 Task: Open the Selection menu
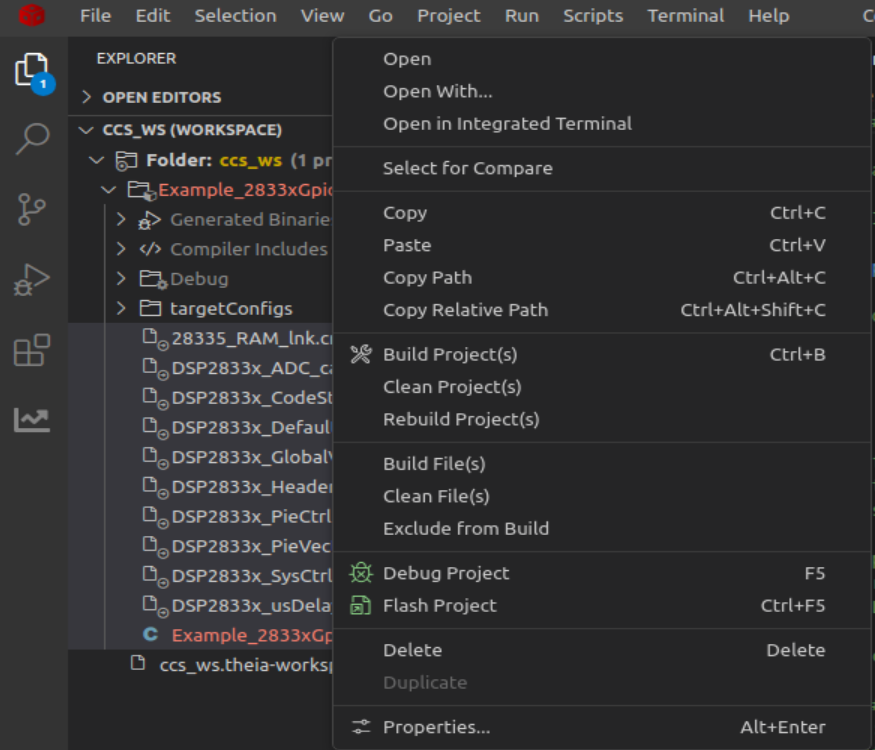point(235,16)
